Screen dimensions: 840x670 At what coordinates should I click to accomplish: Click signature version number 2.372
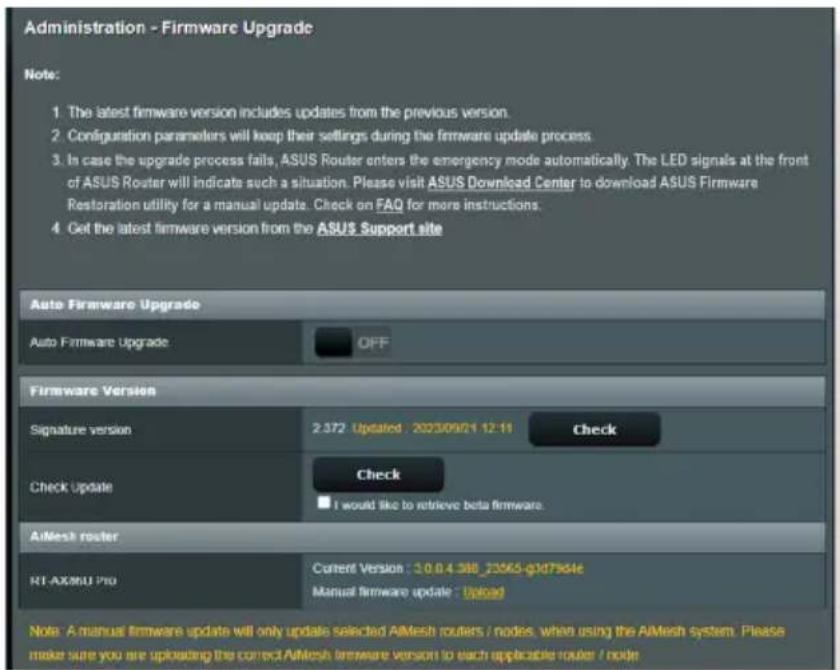pyautogui.click(x=329, y=428)
